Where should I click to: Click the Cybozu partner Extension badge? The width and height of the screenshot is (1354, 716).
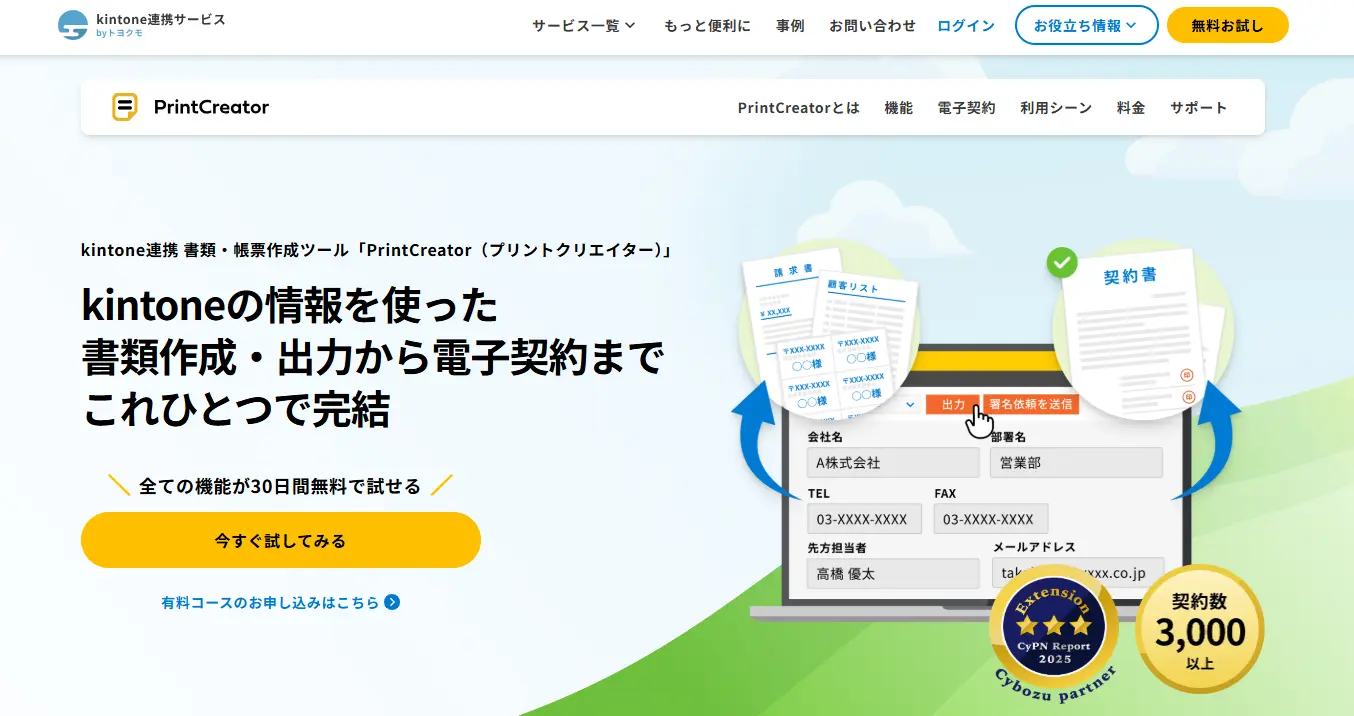[x=1054, y=631]
